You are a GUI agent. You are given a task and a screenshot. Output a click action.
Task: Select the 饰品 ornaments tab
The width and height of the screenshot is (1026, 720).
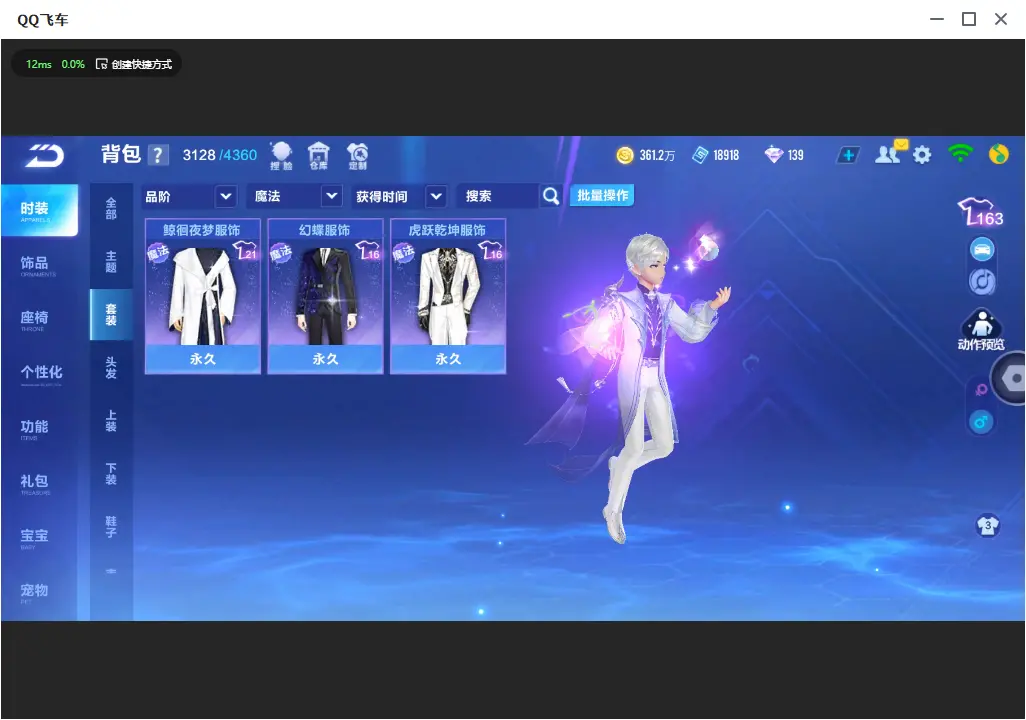39,265
